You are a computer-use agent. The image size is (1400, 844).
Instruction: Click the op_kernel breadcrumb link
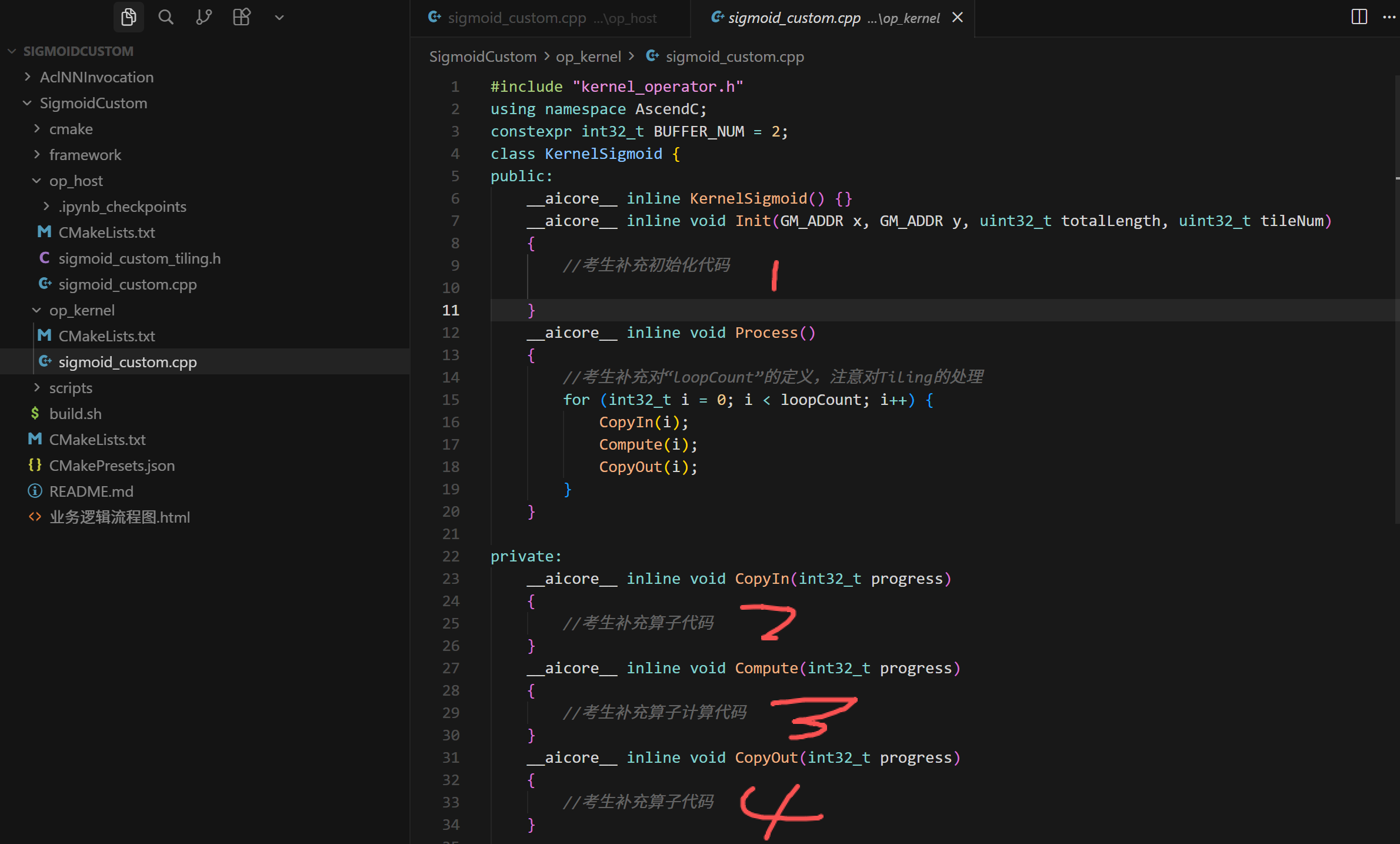coord(588,57)
